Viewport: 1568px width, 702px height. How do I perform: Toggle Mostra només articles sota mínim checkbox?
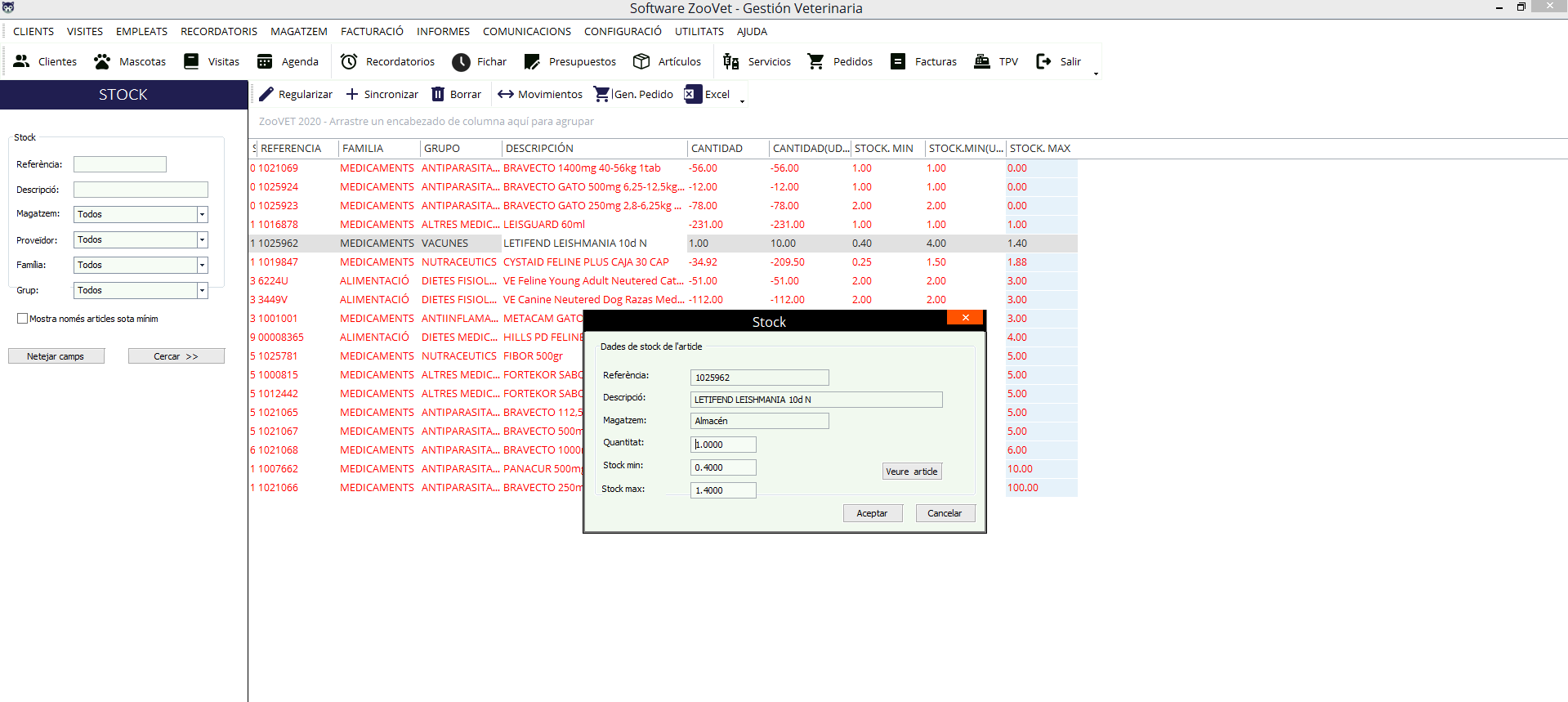[x=23, y=319]
